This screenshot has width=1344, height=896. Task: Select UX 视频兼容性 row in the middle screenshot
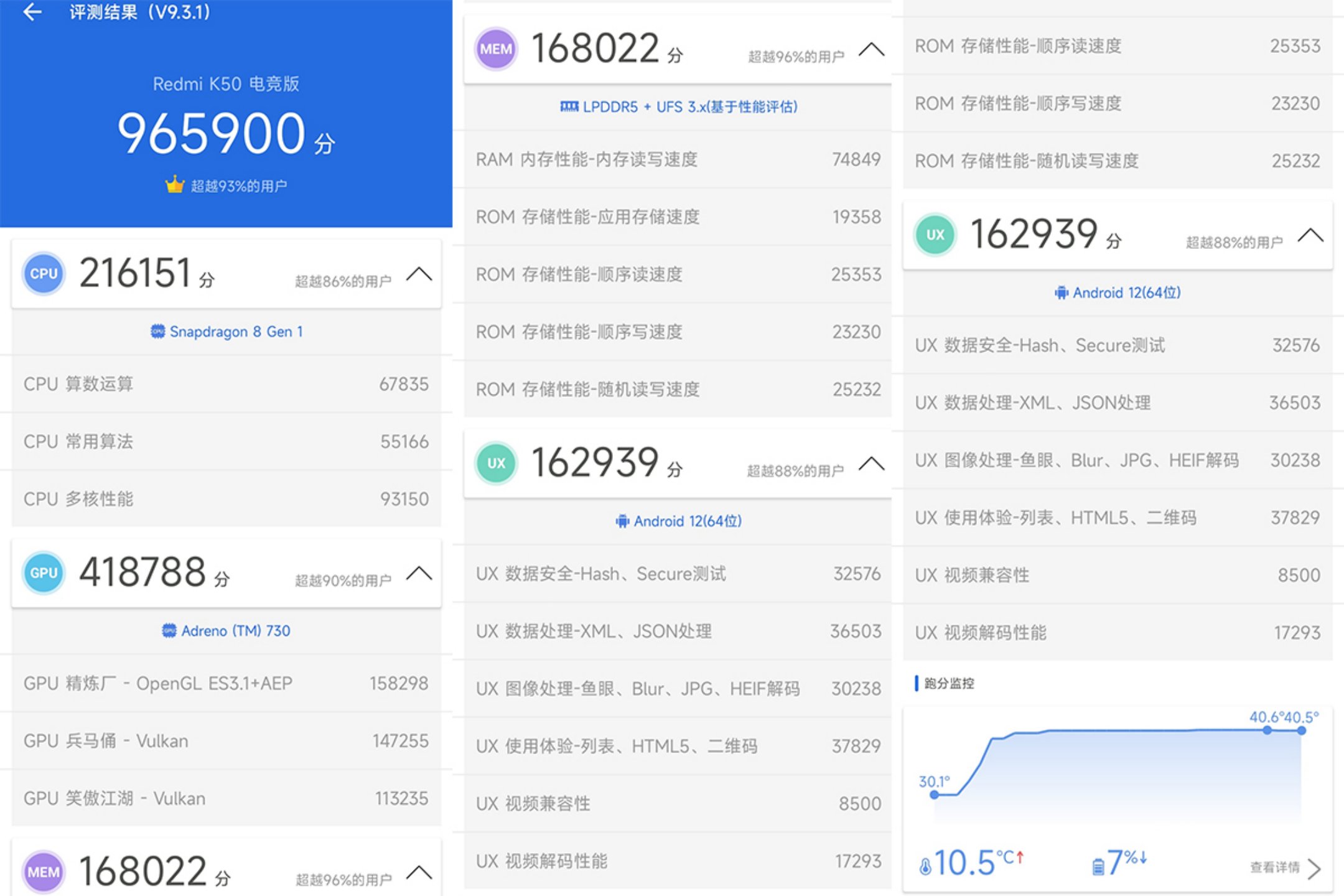[x=678, y=803]
